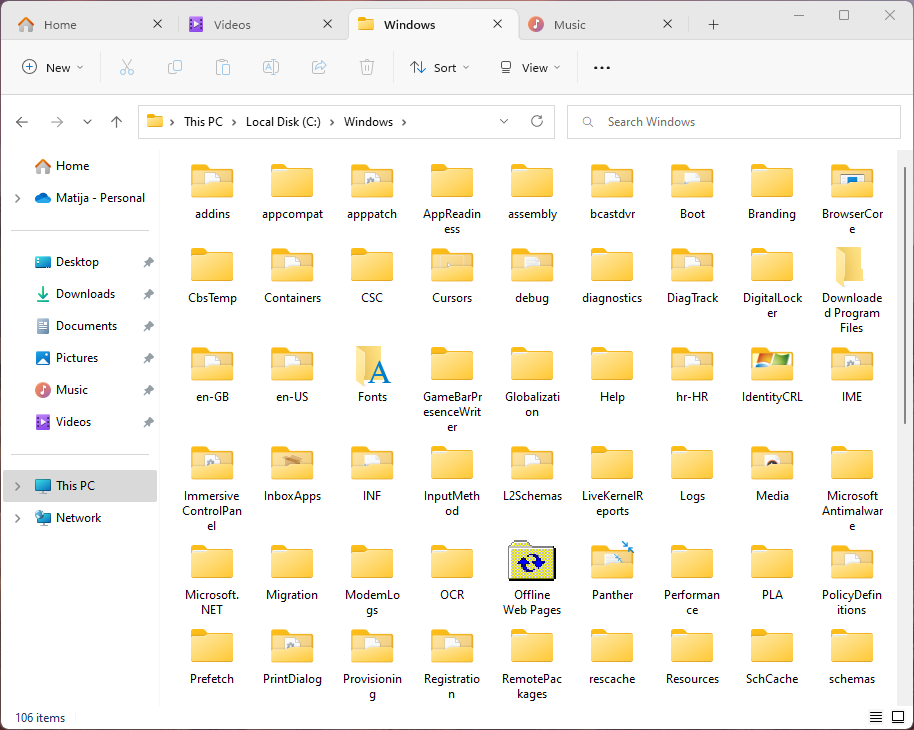
Task: Switch to details view in status bar
Action: pos(876,717)
